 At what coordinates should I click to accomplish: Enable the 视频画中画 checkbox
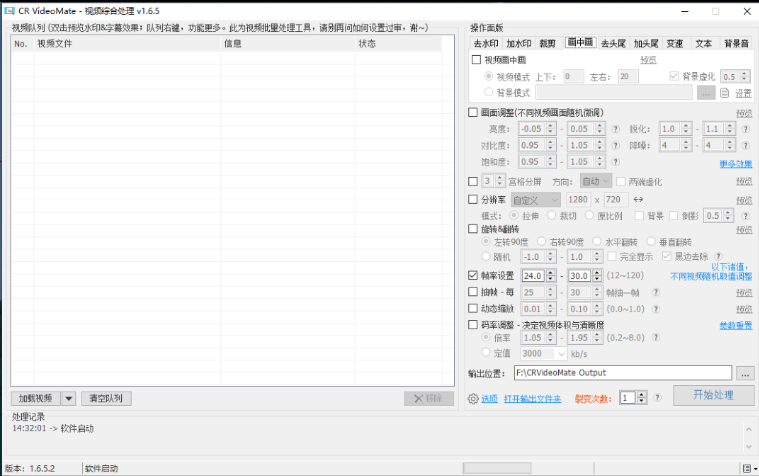click(x=476, y=60)
